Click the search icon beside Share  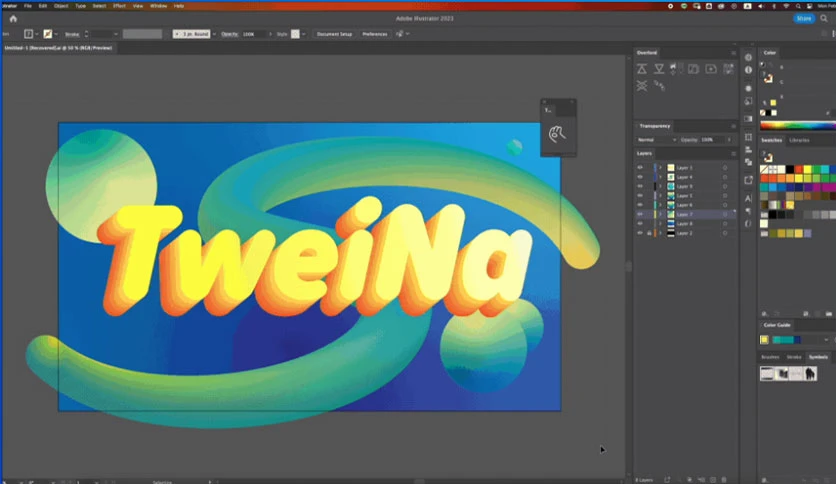coord(824,19)
